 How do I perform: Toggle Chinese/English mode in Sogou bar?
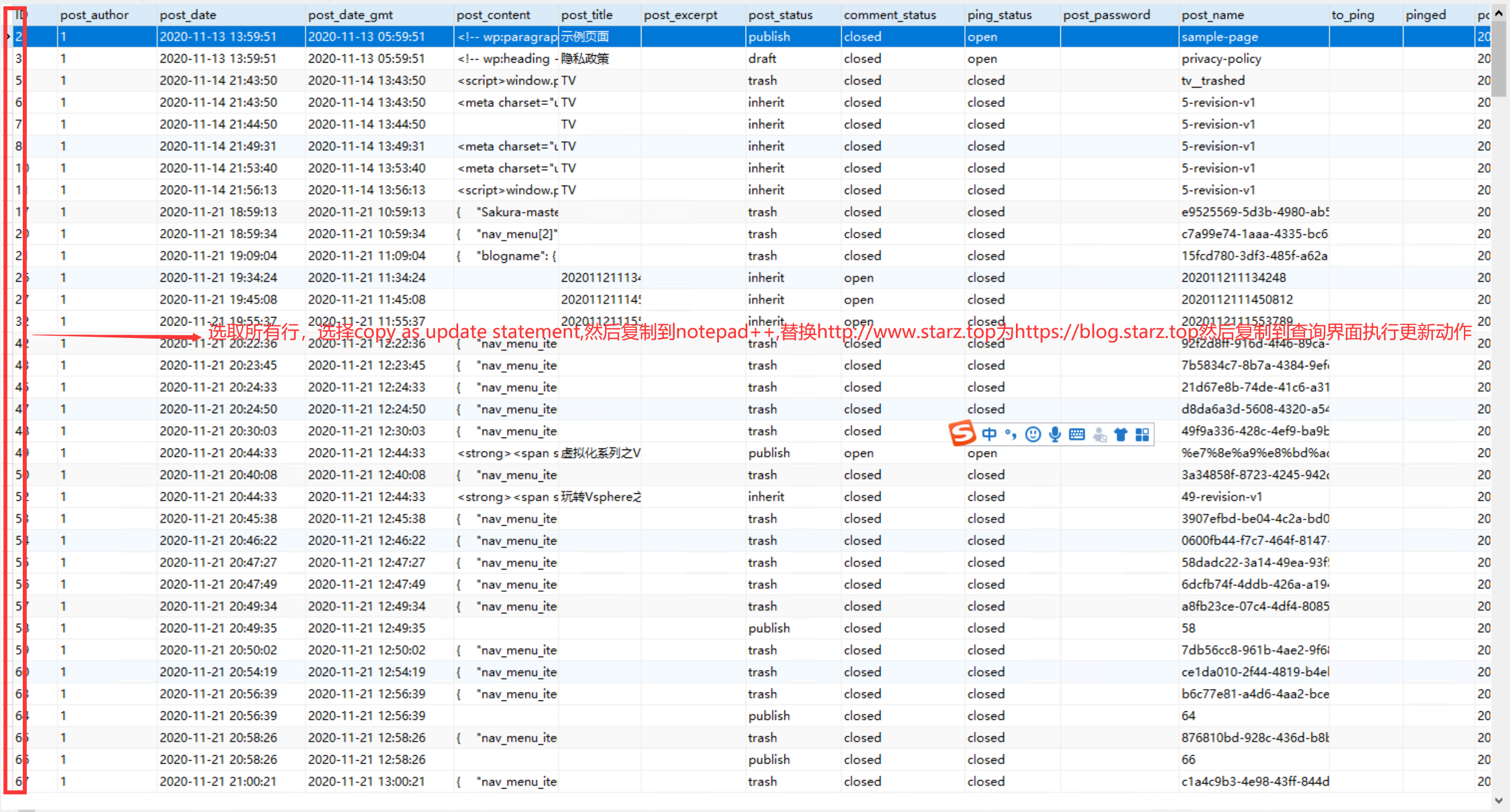[x=989, y=434]
